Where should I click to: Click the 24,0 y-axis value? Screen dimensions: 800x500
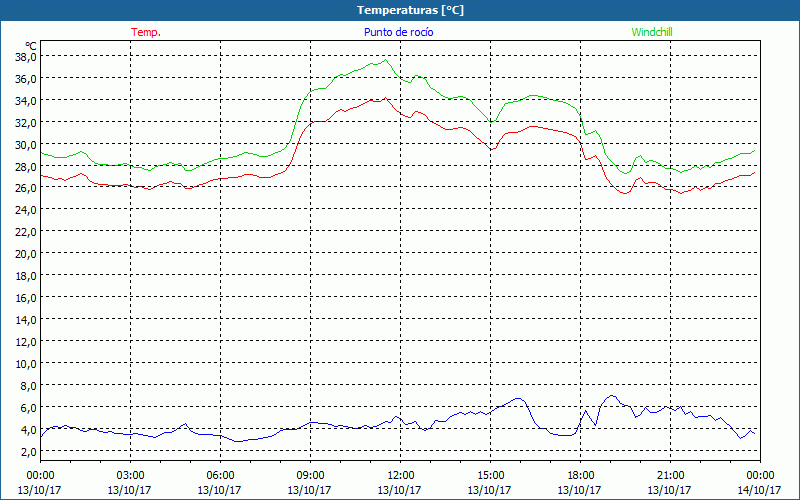click(x=26, y=210)
